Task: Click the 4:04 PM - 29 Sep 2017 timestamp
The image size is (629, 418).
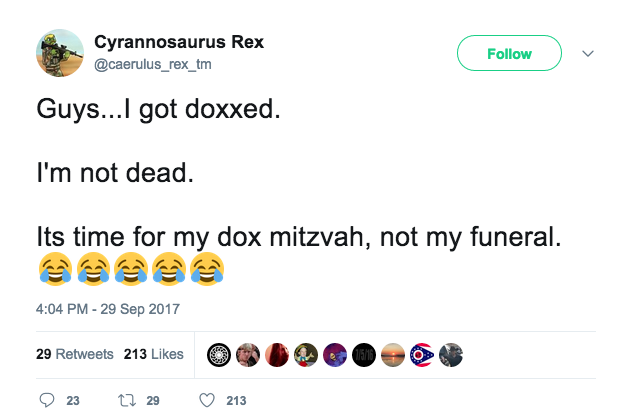Action: [x=108, y=309]
